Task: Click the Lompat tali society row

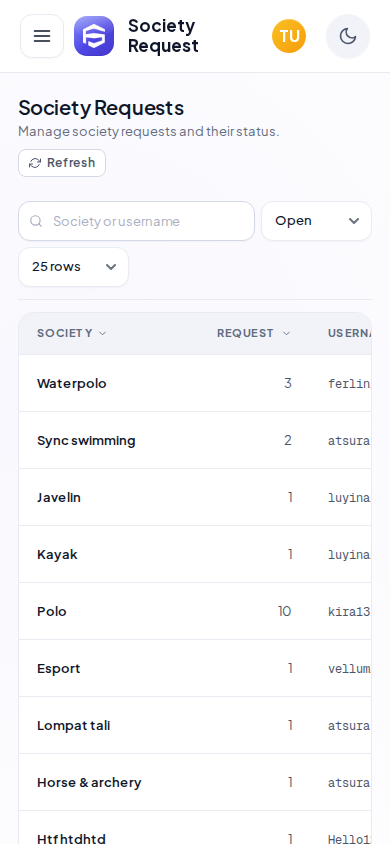Action: point(195,726)
